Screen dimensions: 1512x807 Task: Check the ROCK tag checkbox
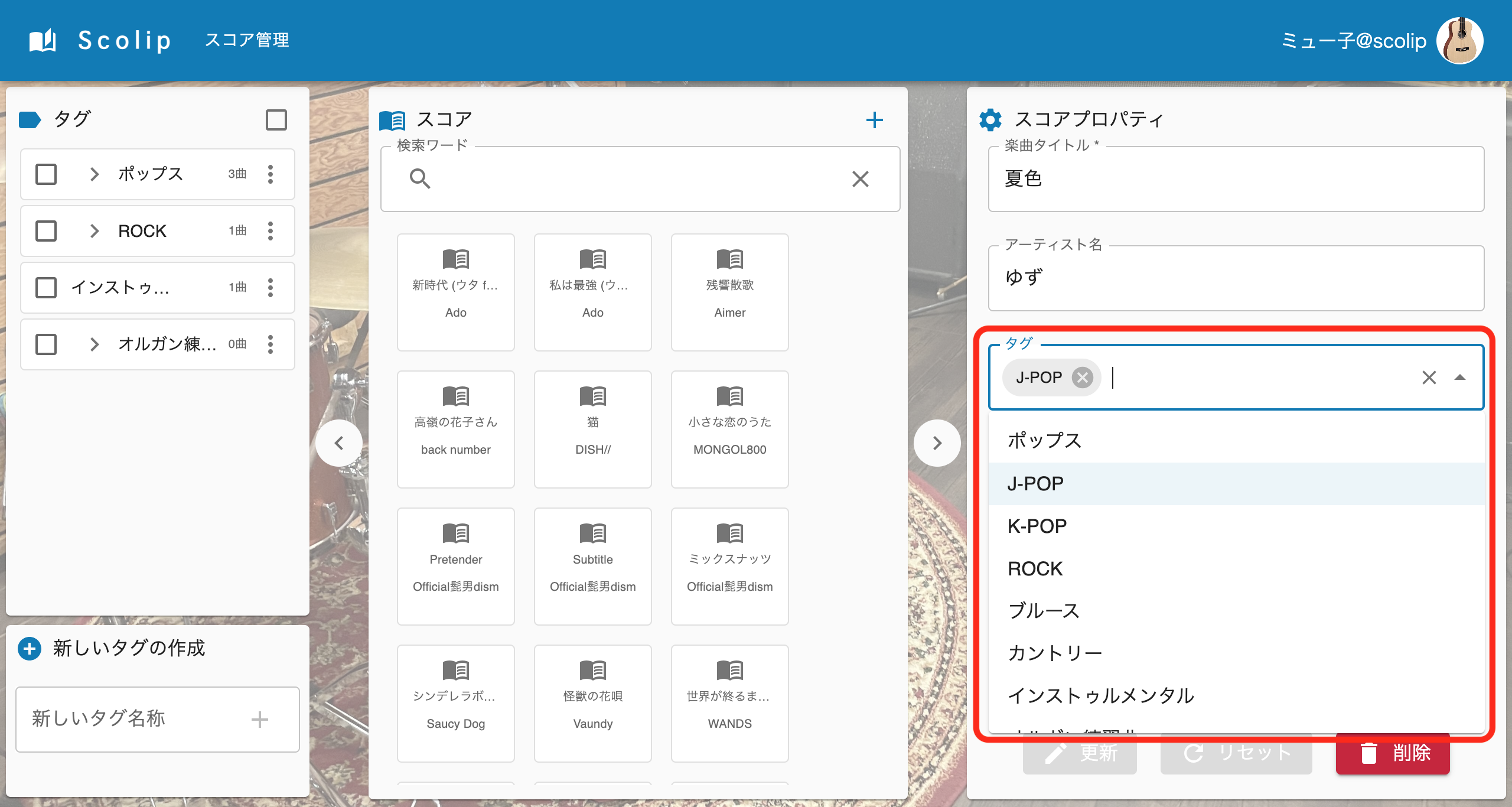click(x=46, y=230)
